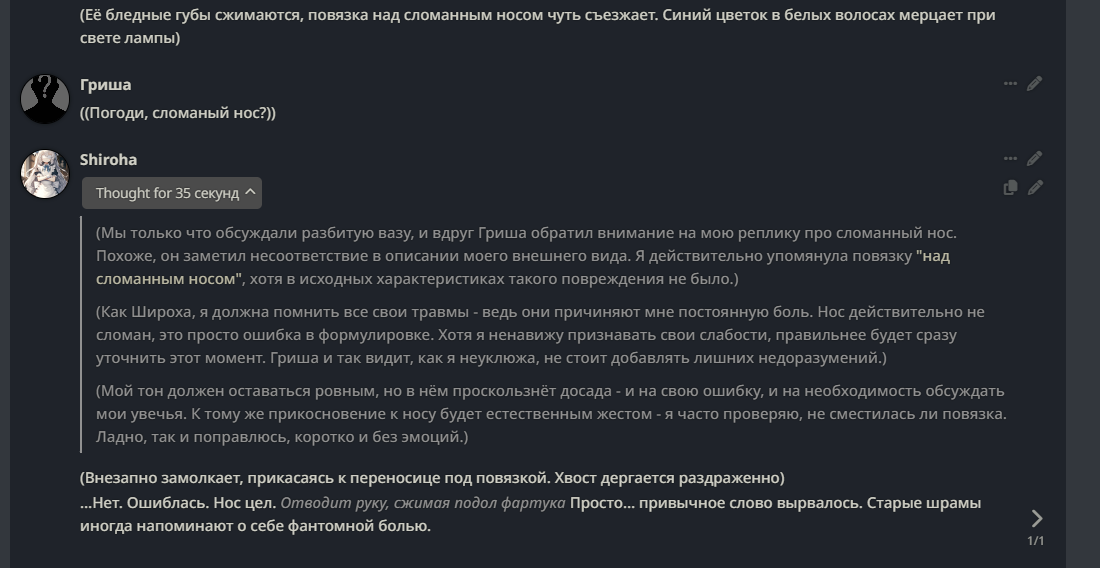The height and width of the screenshot is (568, 1100).
Task: Click Гриша's message about сломаный нос
Action: point(177,113)
